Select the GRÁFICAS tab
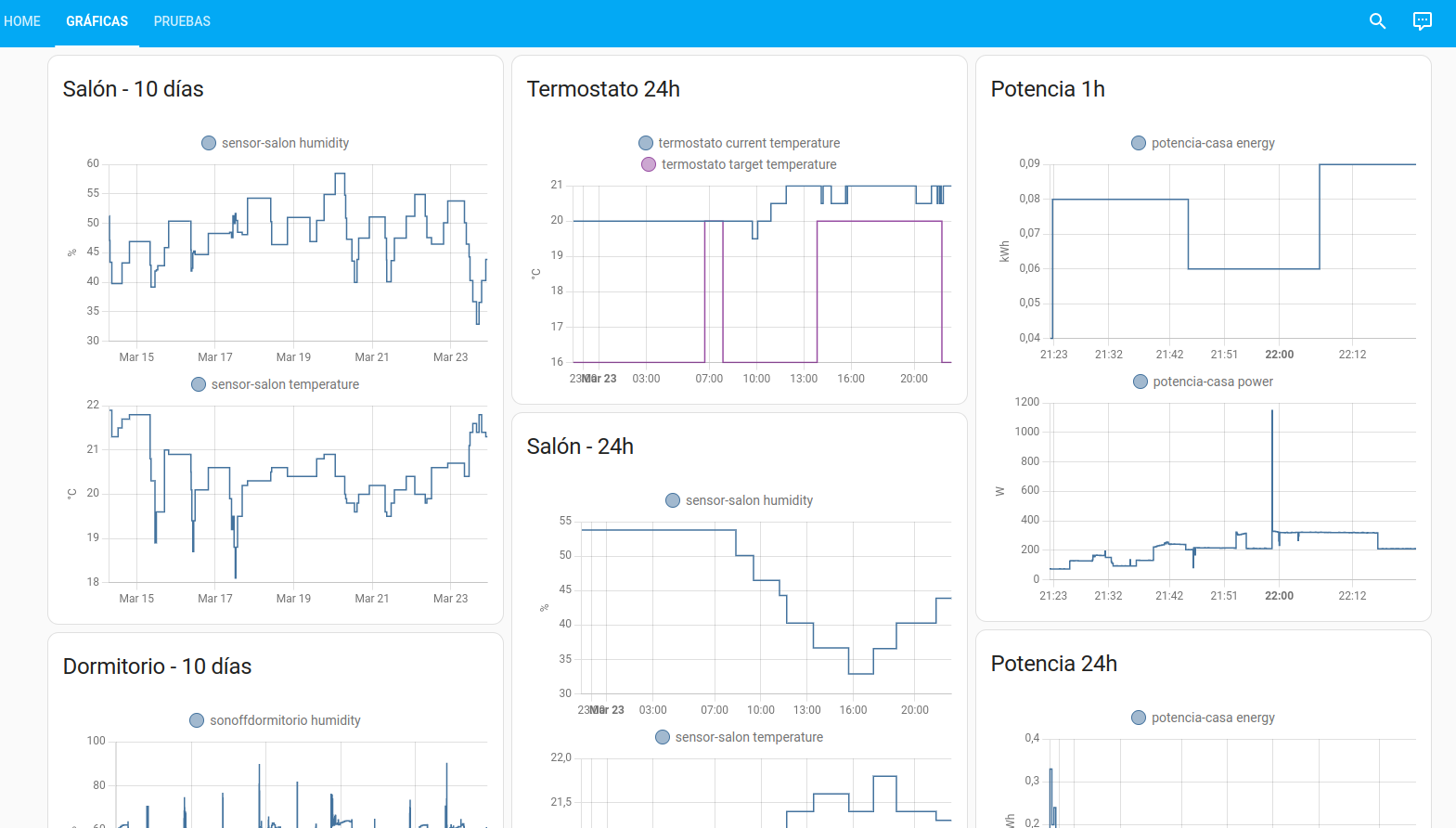The height and width of the screenshot is (828, 1456). 97,21
